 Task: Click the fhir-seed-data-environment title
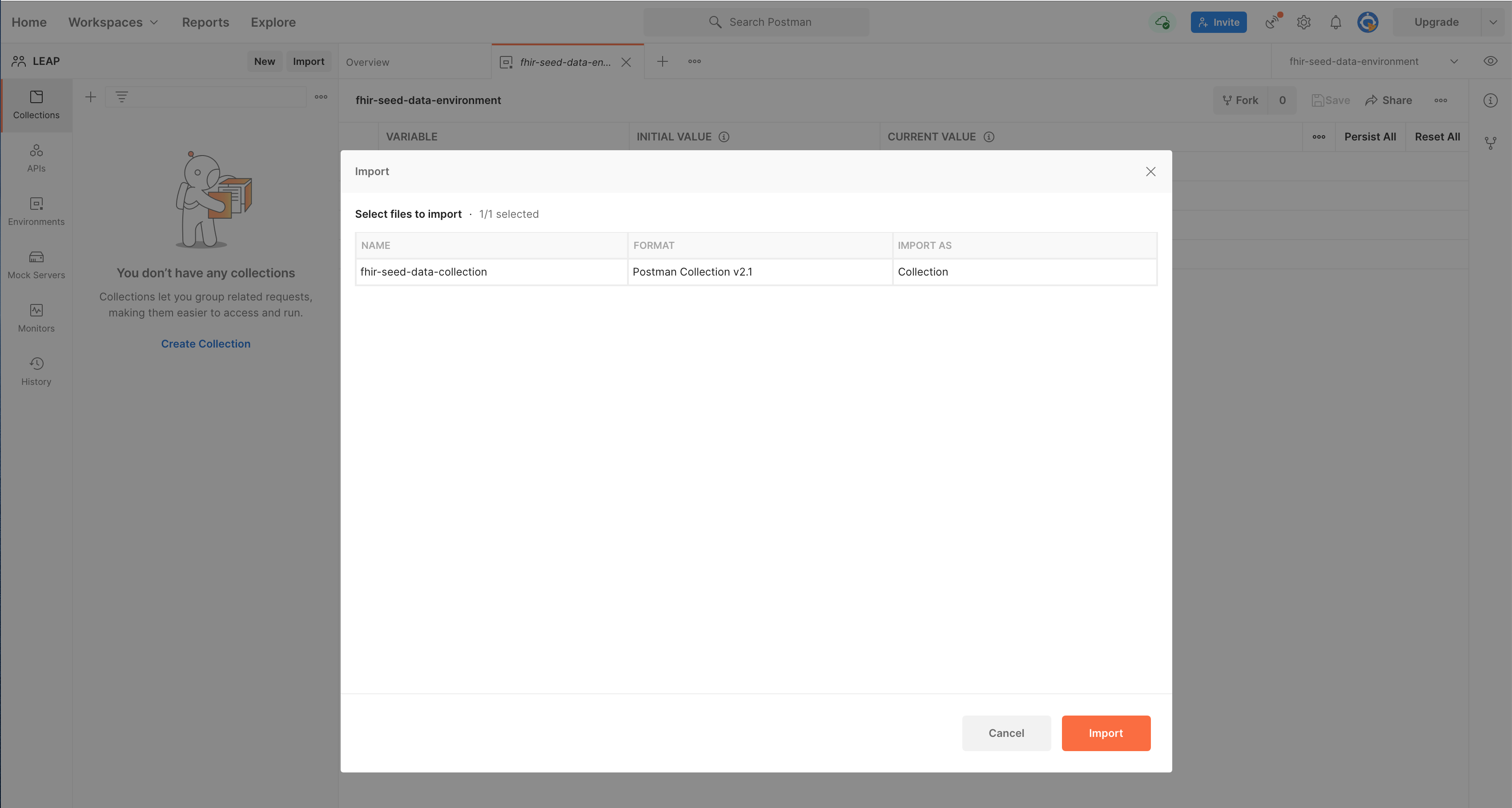coord(428,100)
